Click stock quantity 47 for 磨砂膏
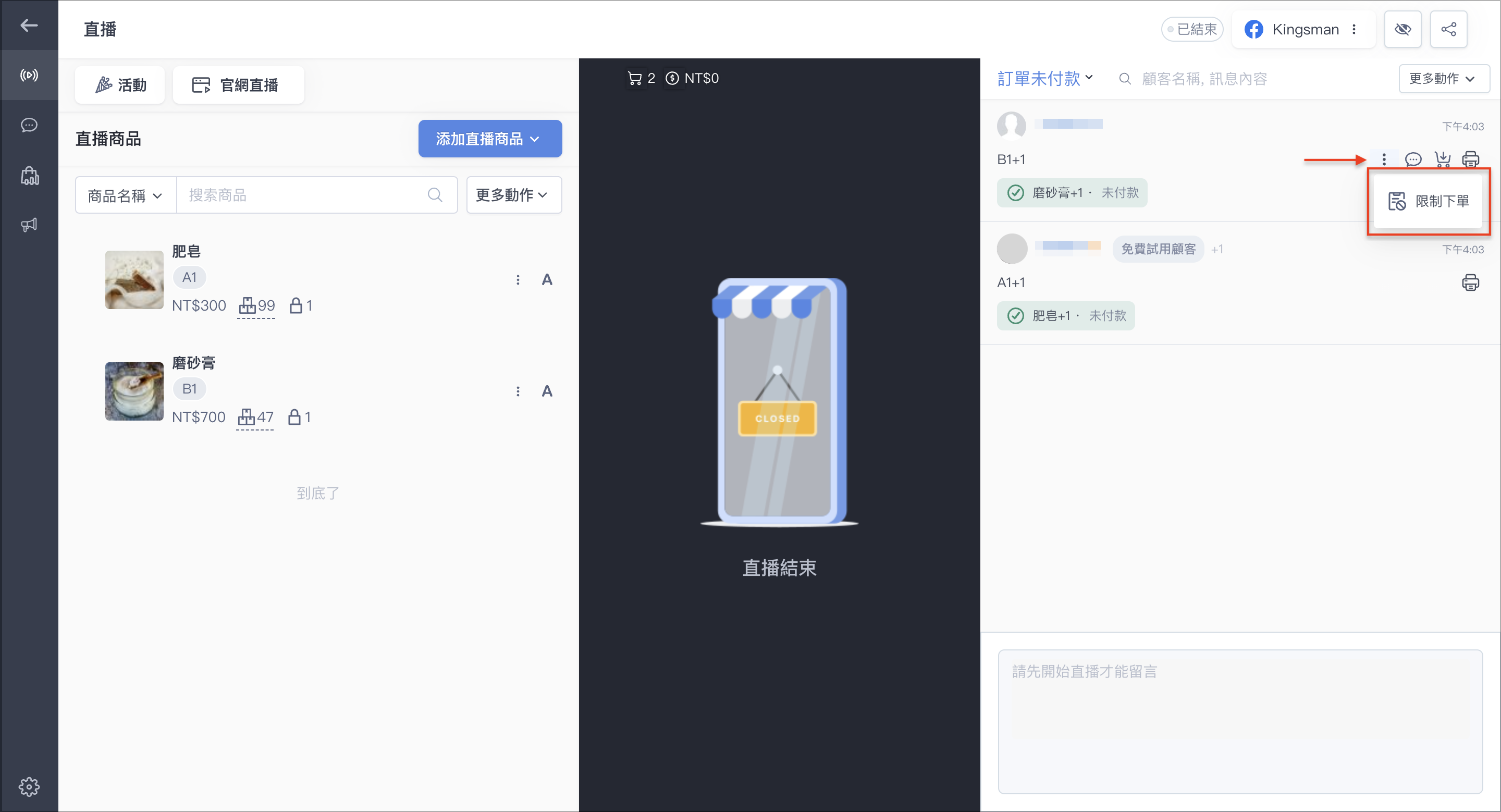 (255, 417)
